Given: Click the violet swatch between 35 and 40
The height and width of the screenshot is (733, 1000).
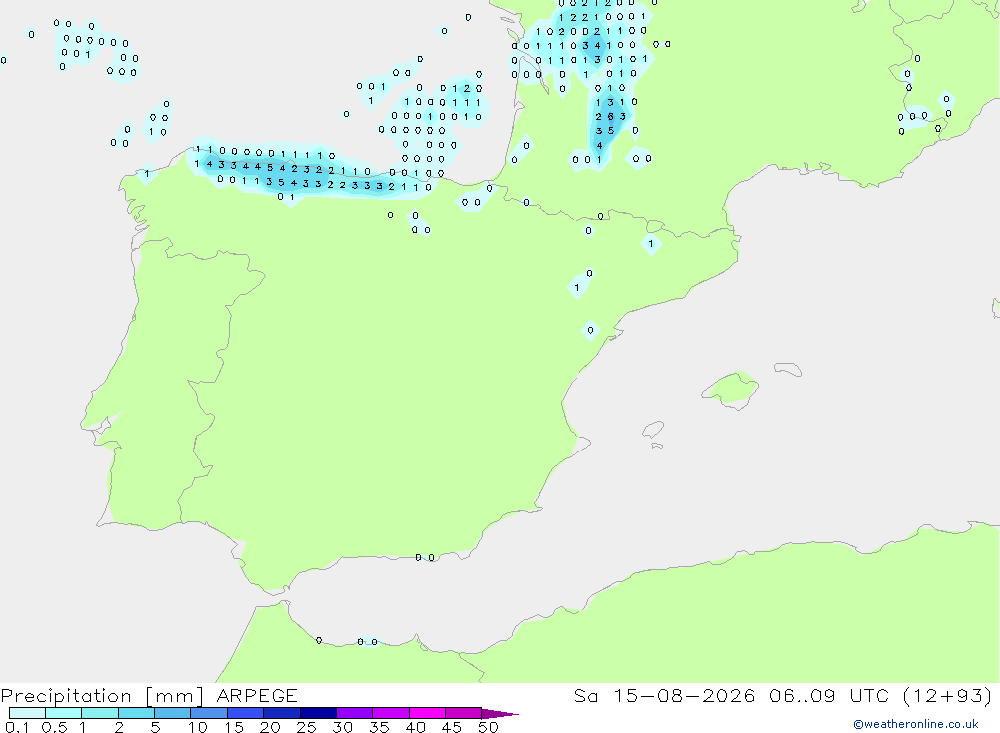Looking at the screenshot, I should click(390, 713).
